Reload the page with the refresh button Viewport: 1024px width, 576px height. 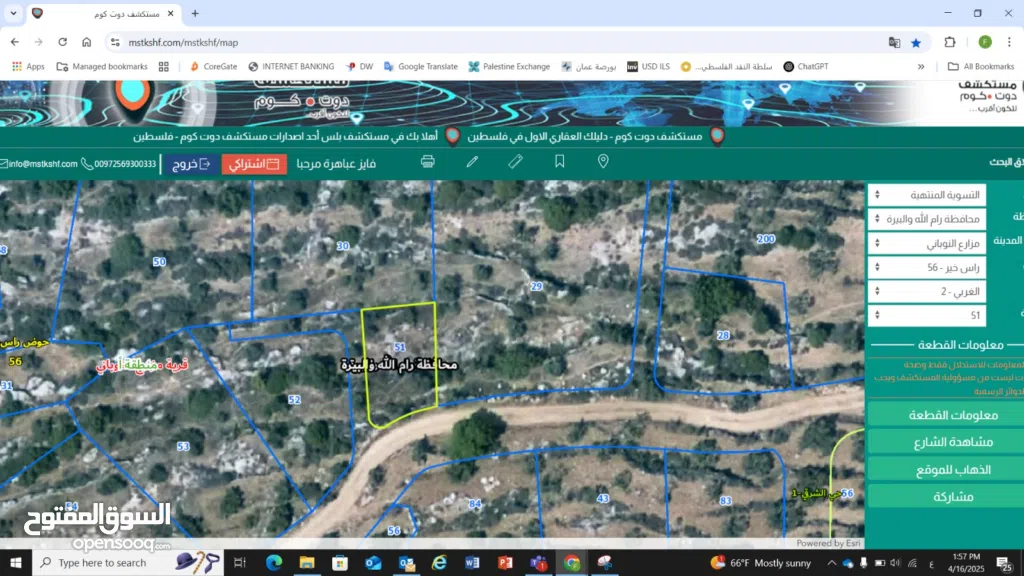pos(63,42)
